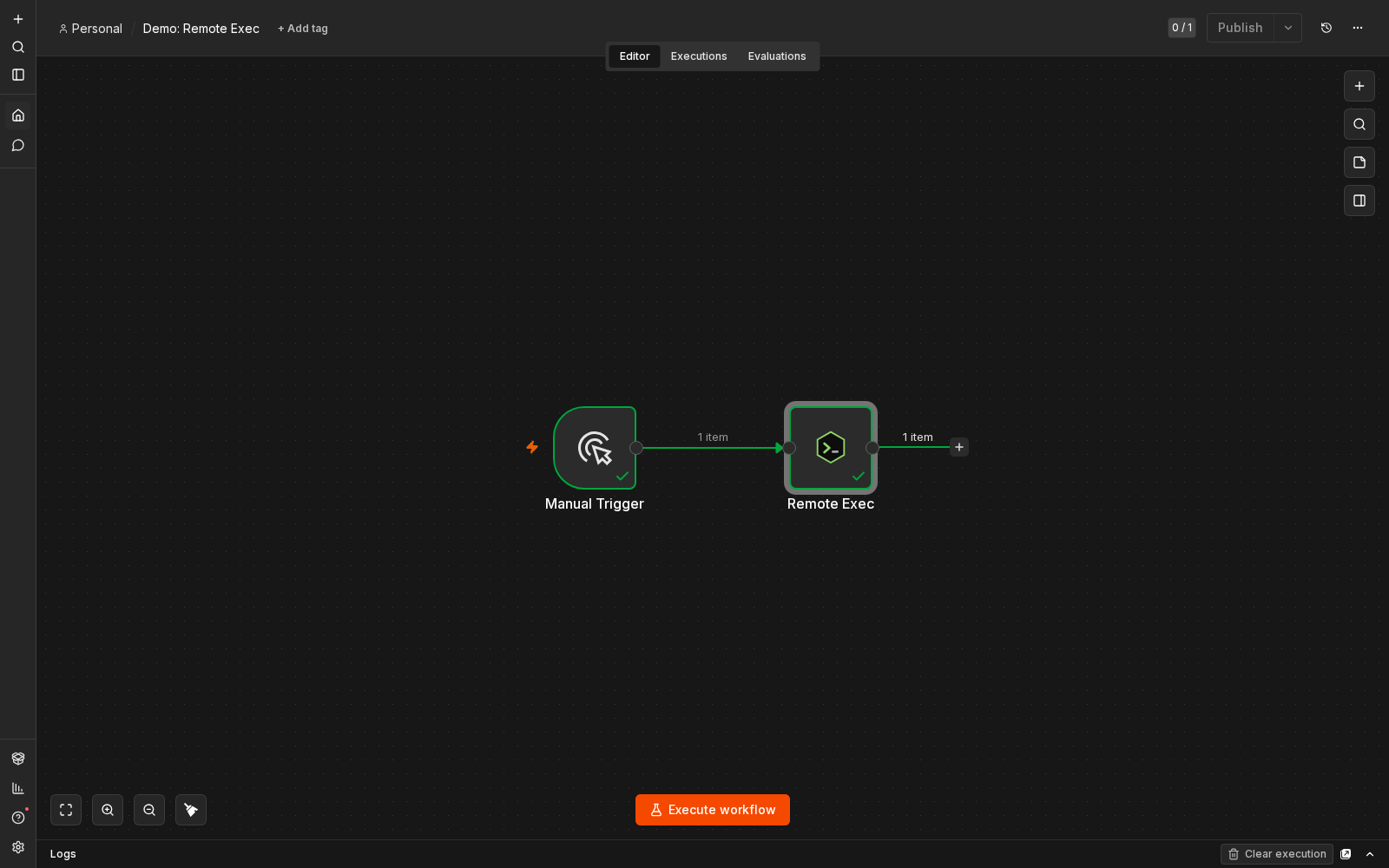1389x868 pixels.
Task: Click the plus icon in left sidebar
Action: coord(18,19)
